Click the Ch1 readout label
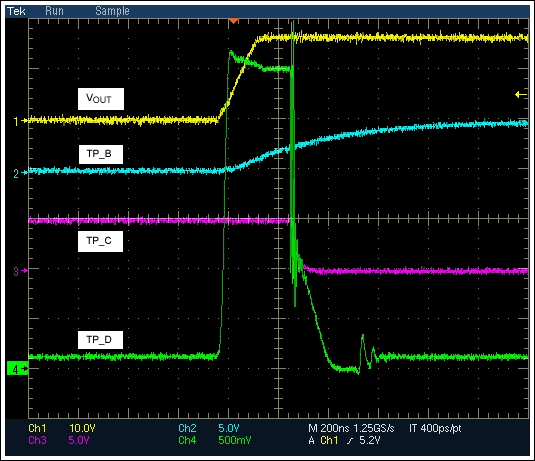Viewport: 535px width, 461px height. [37, 428]
